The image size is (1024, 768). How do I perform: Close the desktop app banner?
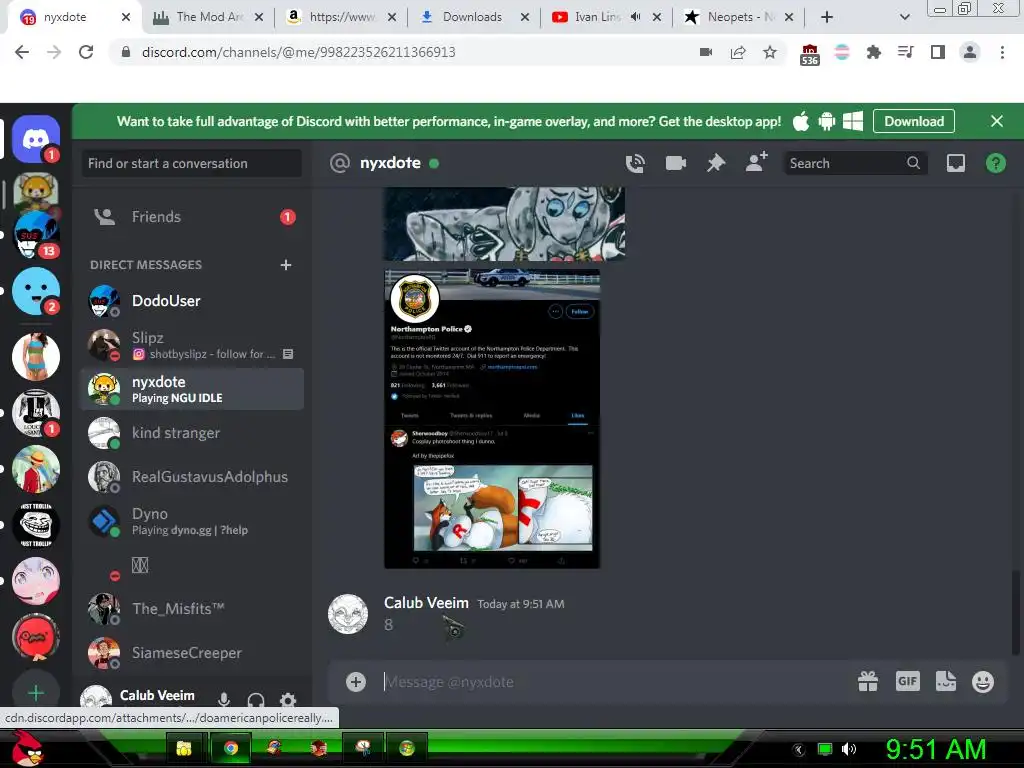pos(997,121)
